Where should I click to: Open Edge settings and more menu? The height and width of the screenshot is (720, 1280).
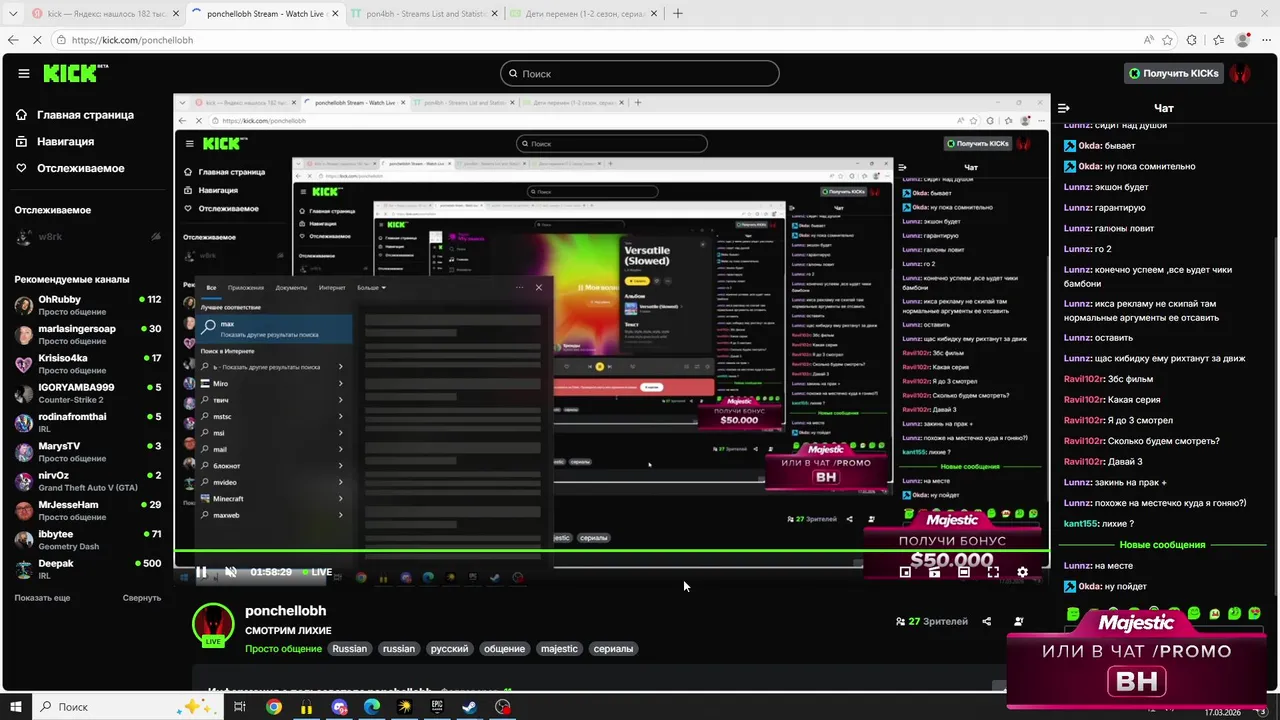tap(1266, 40)
